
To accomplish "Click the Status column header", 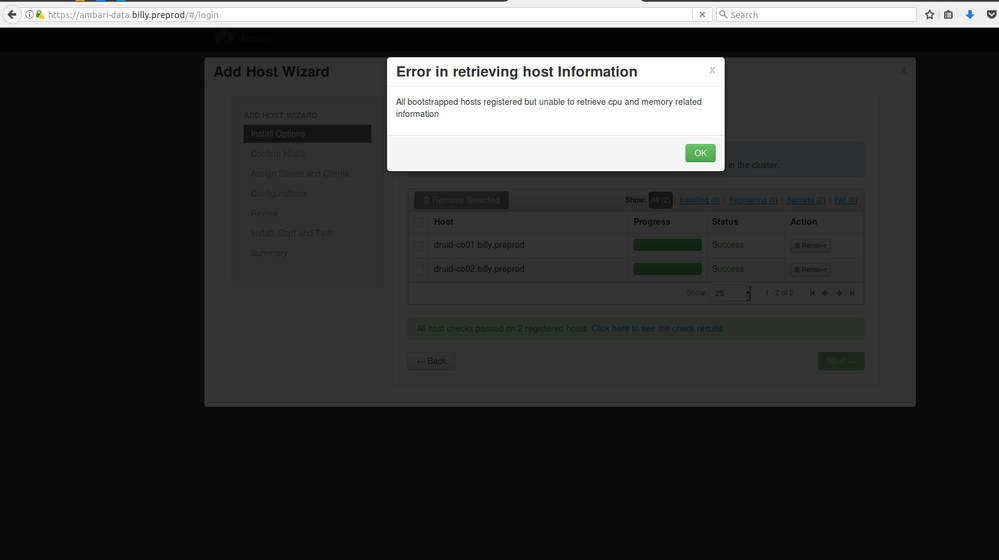I will click(x=725, y=222).
